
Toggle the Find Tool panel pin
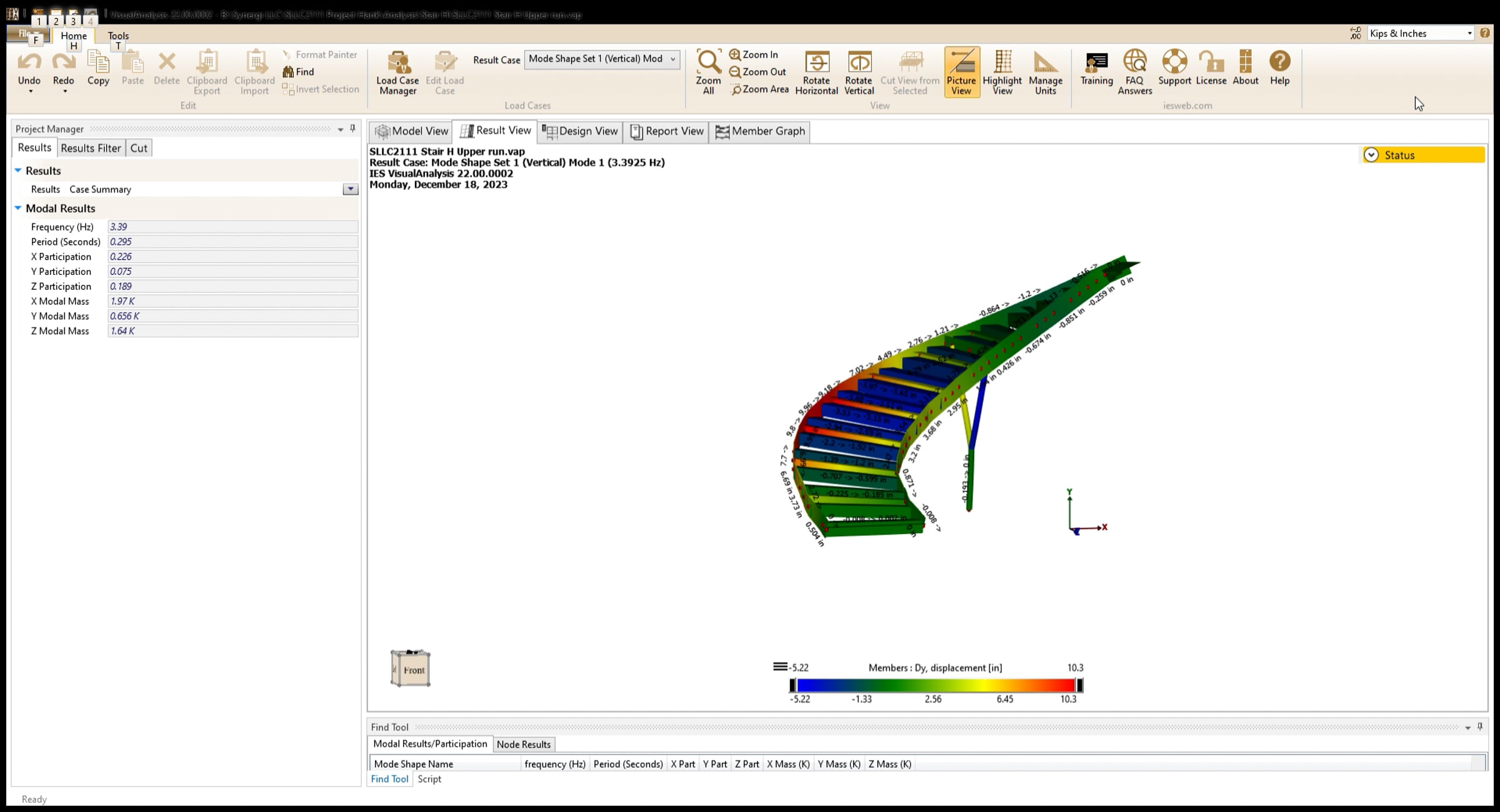(x=1479, y=726)
